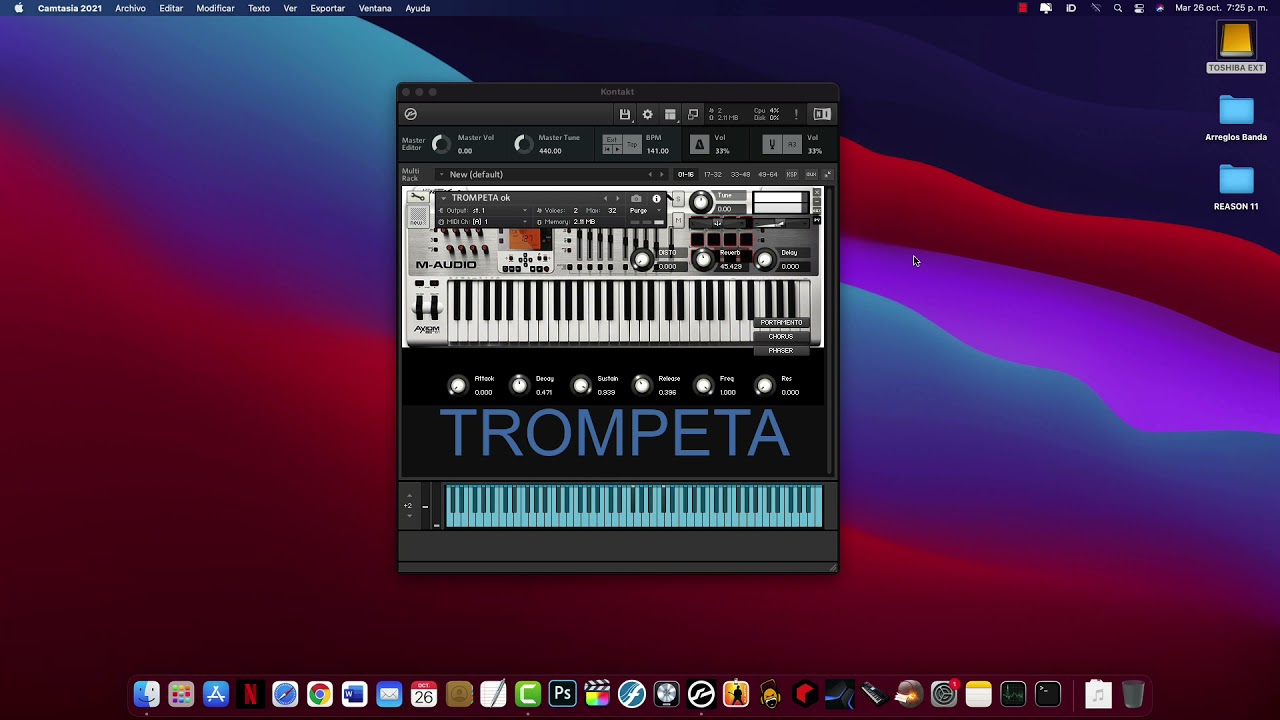Image resolution: width=1280 pixels, height=720 pixels.
Task: Adjust the Master Tune knob
Action: 523,145
